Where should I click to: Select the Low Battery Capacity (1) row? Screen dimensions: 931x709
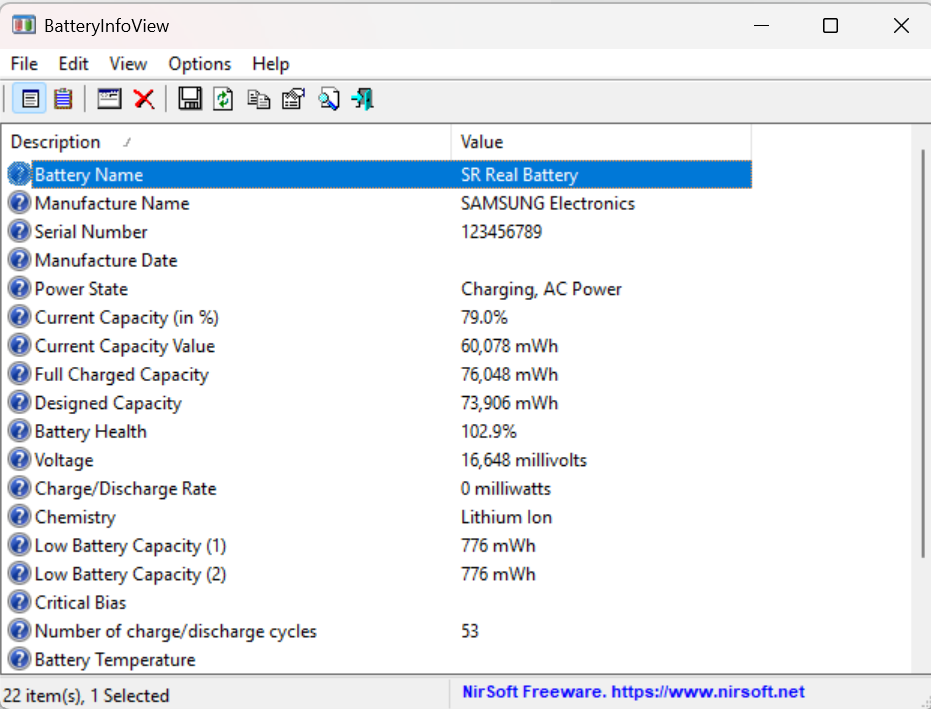(x=380, y=545)
